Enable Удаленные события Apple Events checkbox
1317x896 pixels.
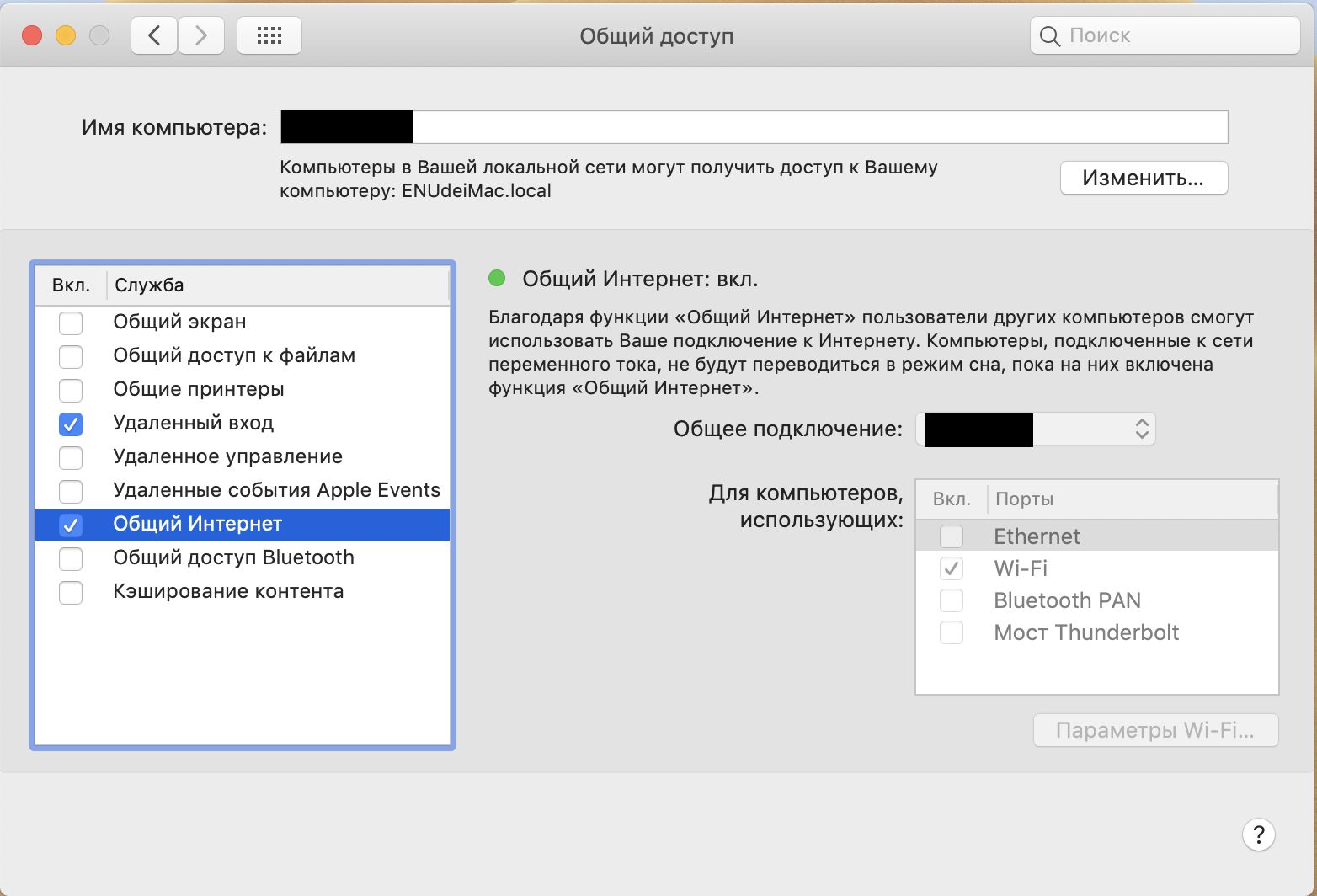coord(71,491)
